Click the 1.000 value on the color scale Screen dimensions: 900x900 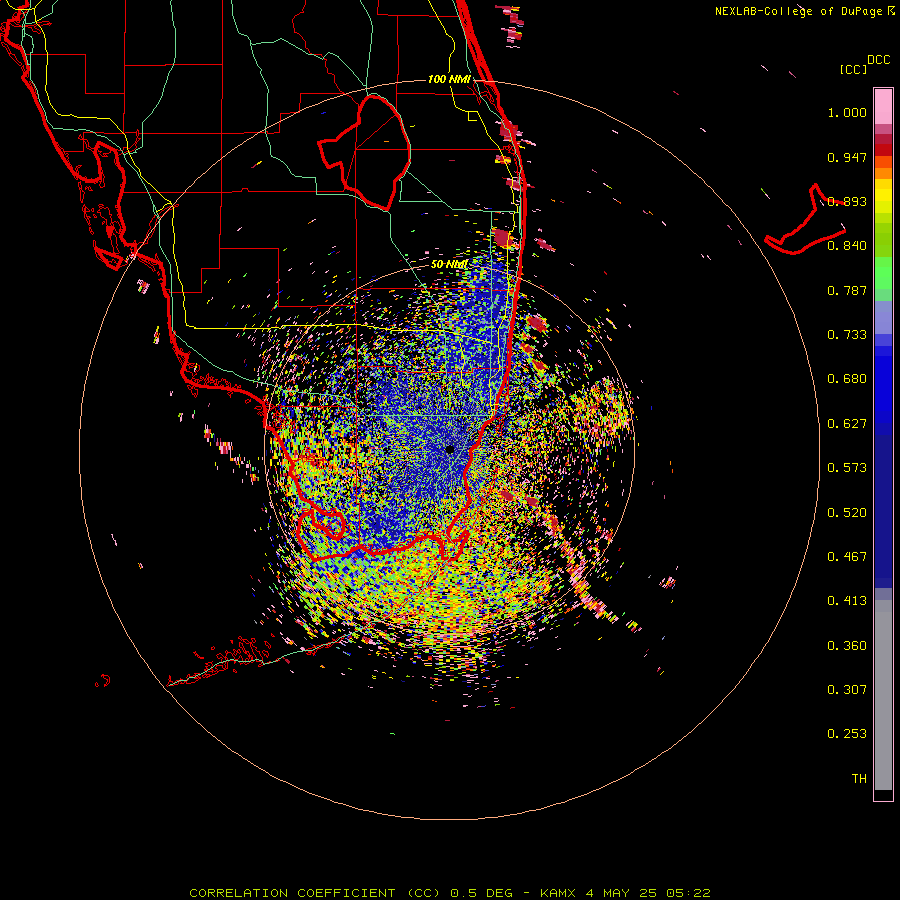(x=847, y=112)
